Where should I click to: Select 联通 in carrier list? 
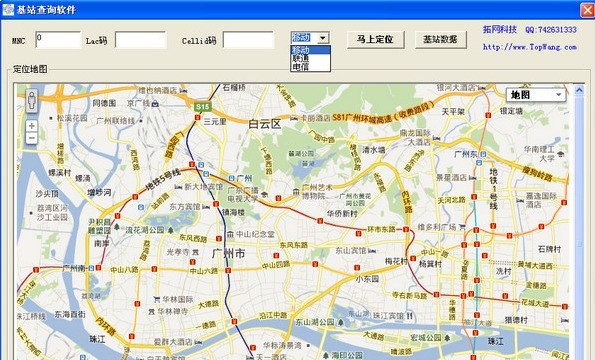[310, 58]
